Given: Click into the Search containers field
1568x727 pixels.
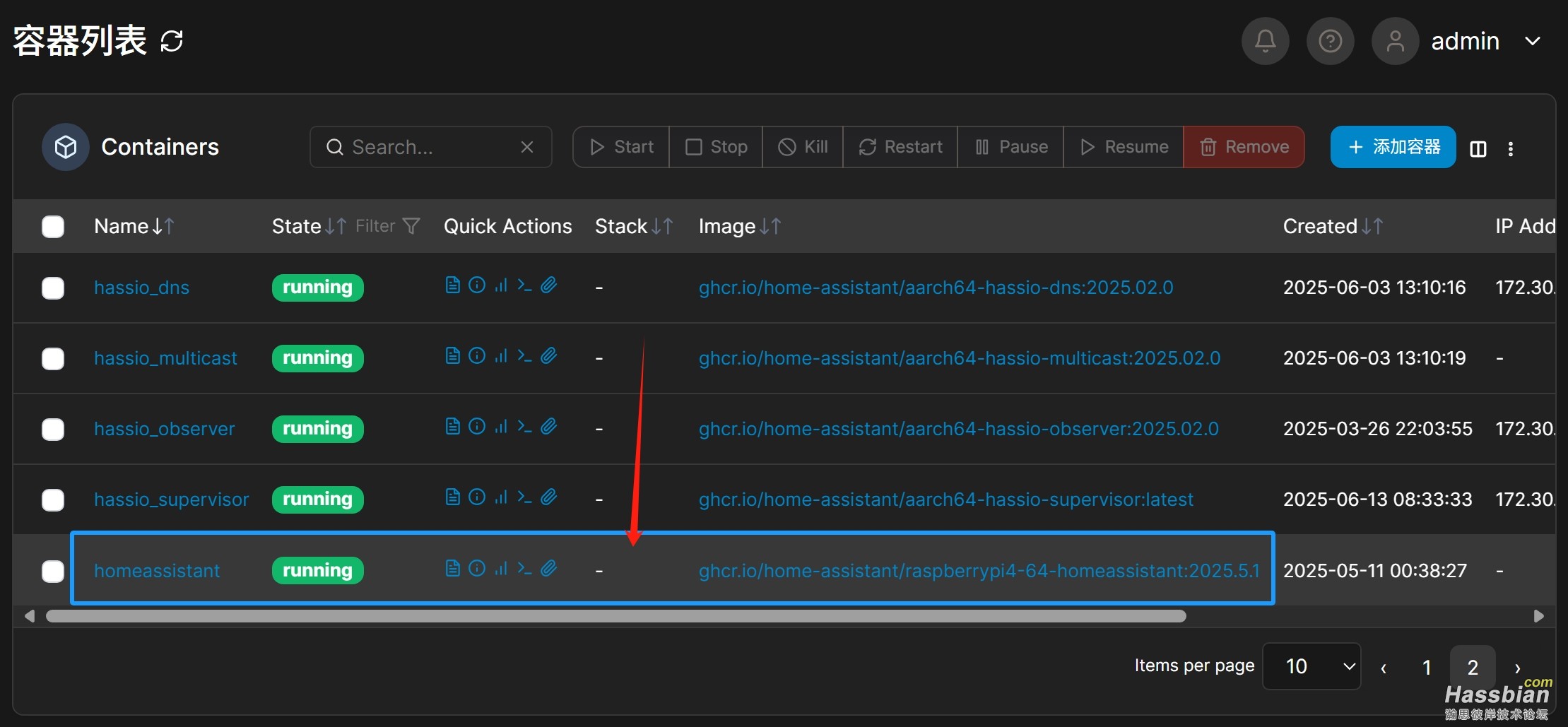Looking at the screenshot, I should [x=430, y=147].
